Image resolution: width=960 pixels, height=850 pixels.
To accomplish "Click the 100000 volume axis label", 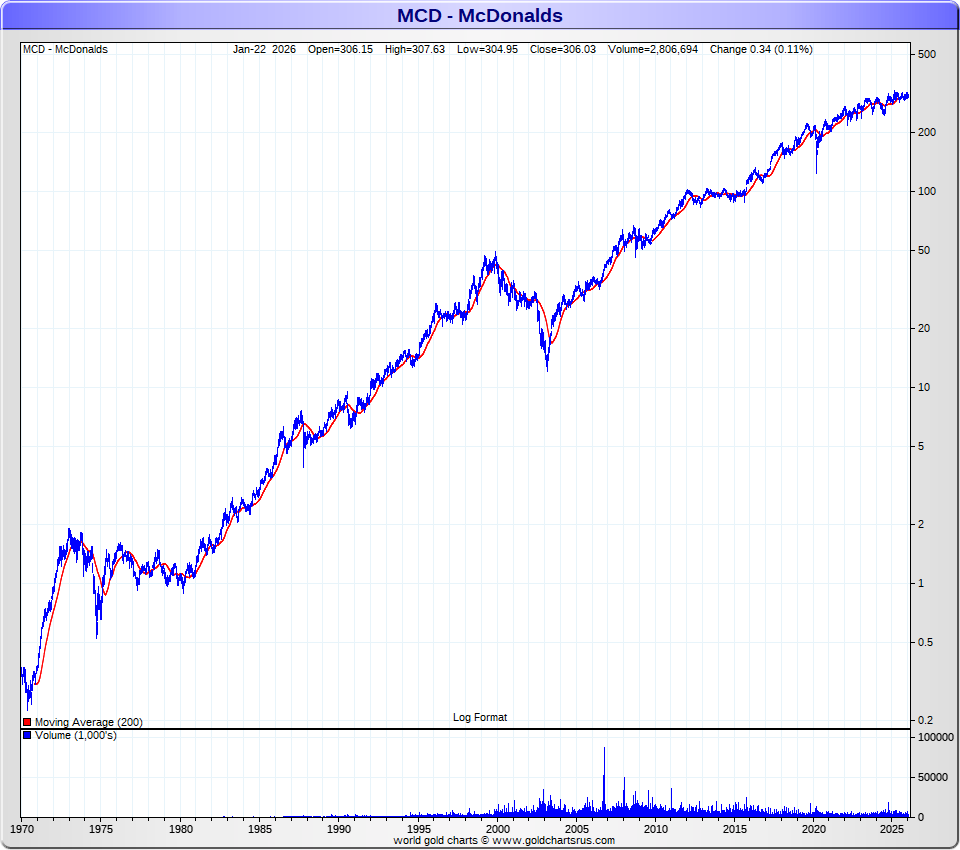I will [936, 738].
